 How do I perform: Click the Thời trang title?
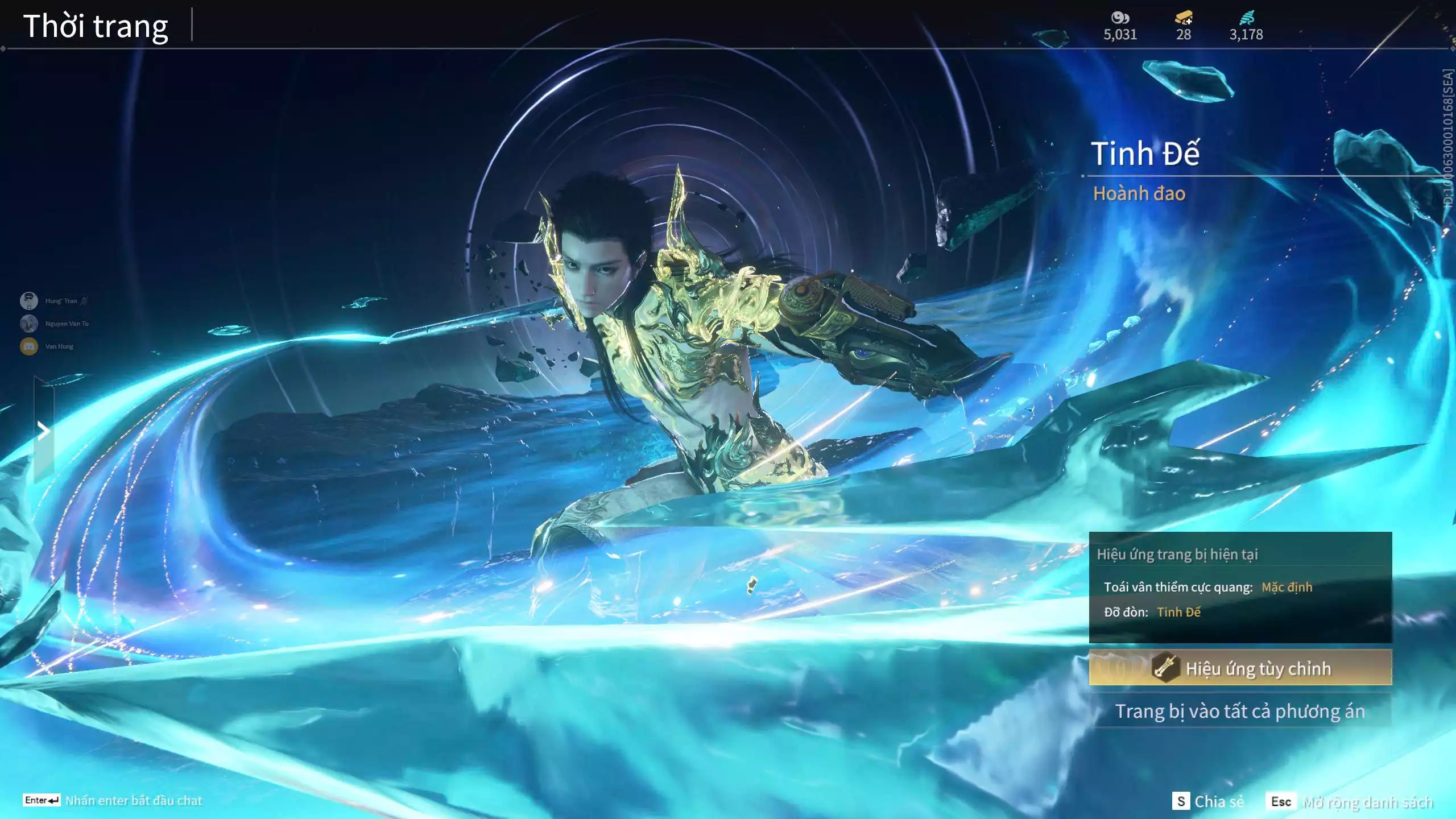(x=96, y=26)
